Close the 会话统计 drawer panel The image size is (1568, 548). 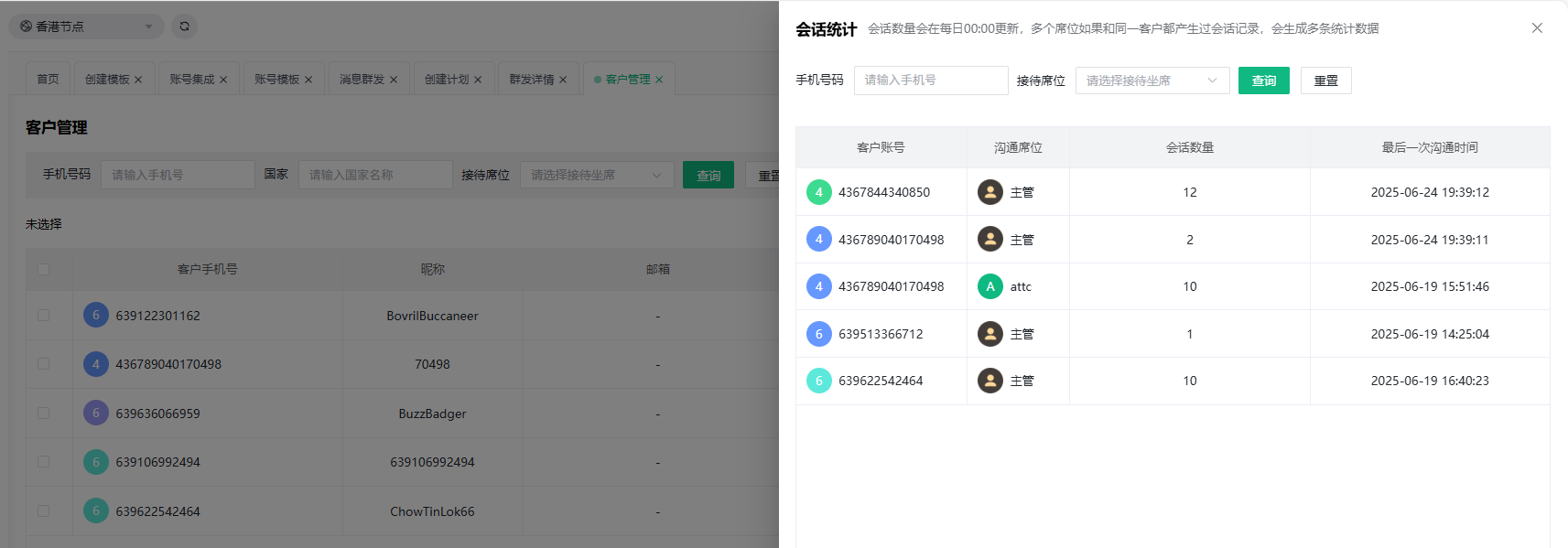pyautogui.click(x=1537, y=28)
